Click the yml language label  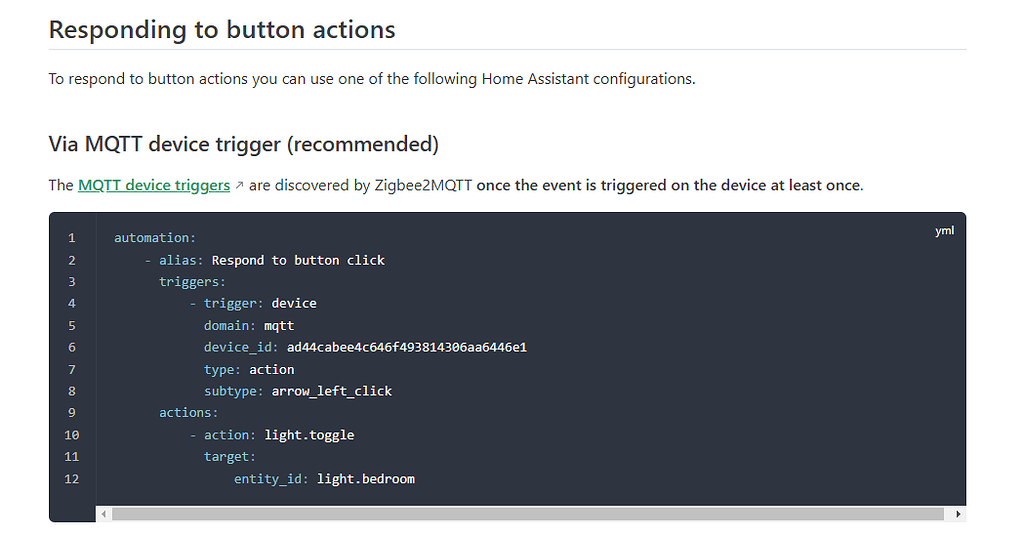[944, 230]
